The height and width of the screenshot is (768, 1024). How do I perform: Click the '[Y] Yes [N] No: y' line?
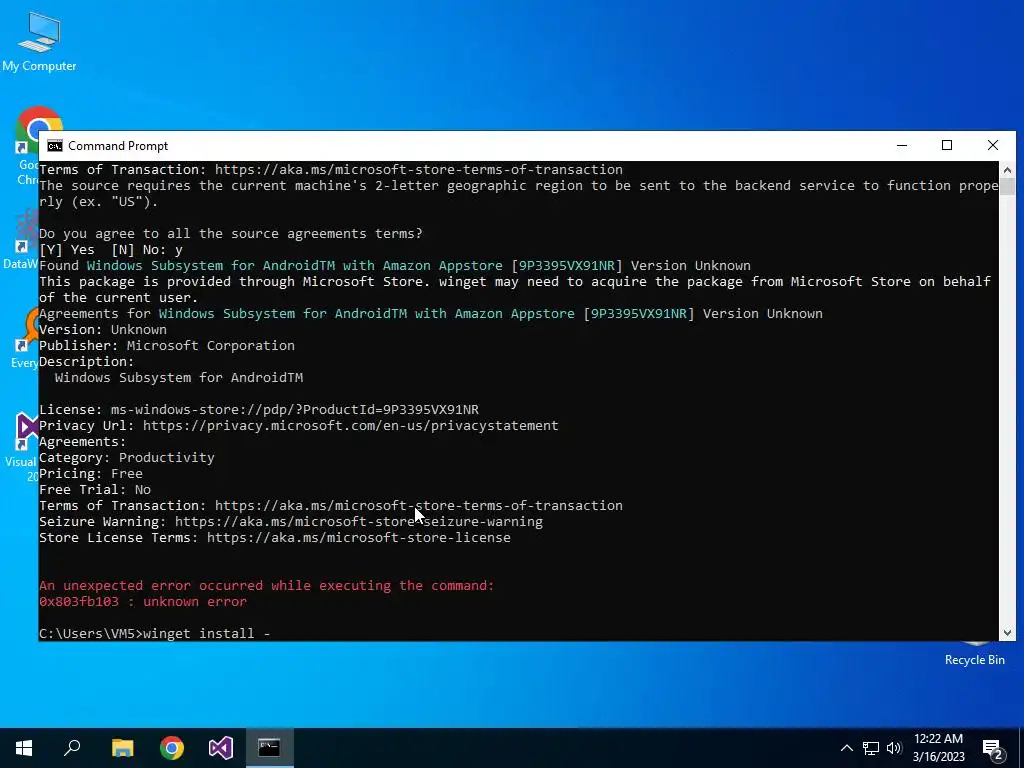pos(111,249)
